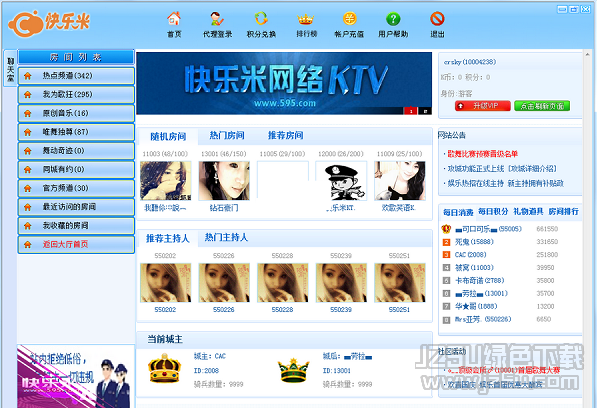Screen dimensions: 597x408
Task: Select the 每日积分 ranking tab
Action: pyautogui.click(x=493, y=212)
